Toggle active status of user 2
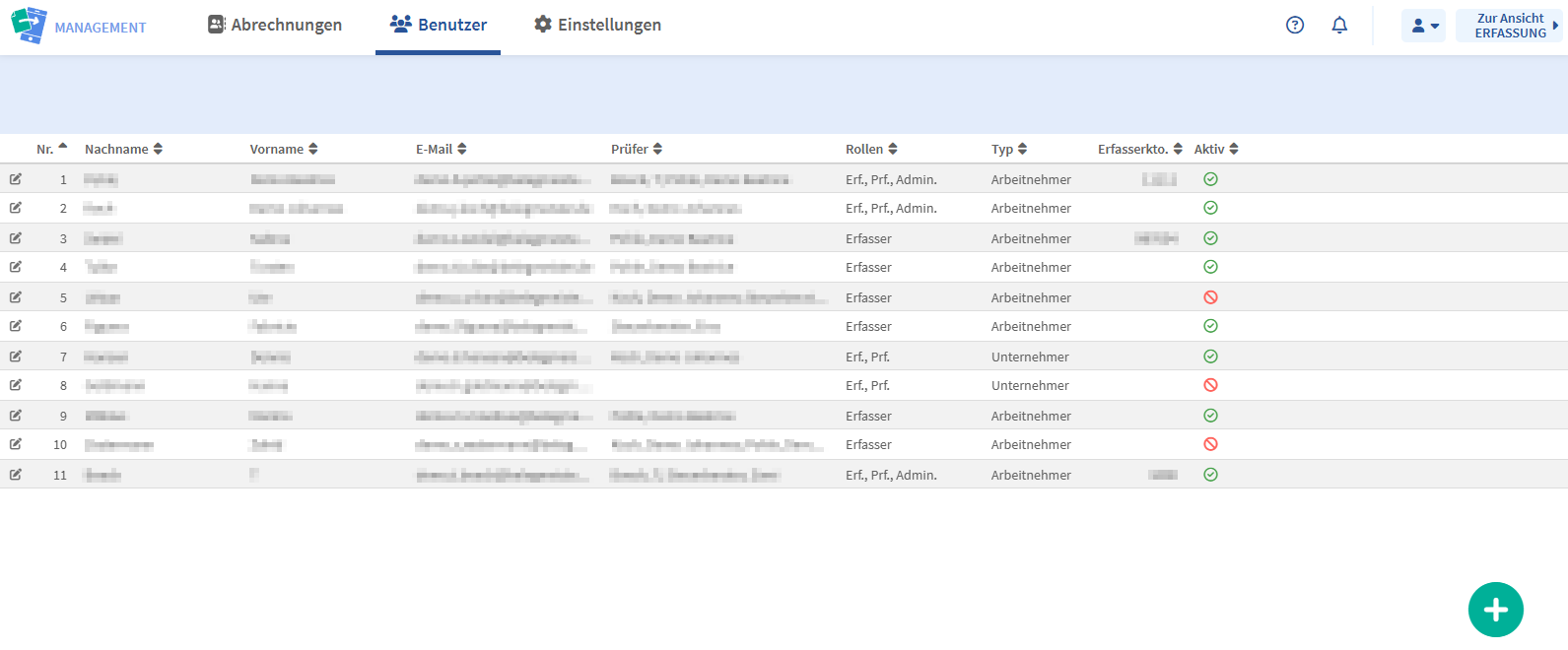Viewport: 1568px width, 650px height. 1211,208
